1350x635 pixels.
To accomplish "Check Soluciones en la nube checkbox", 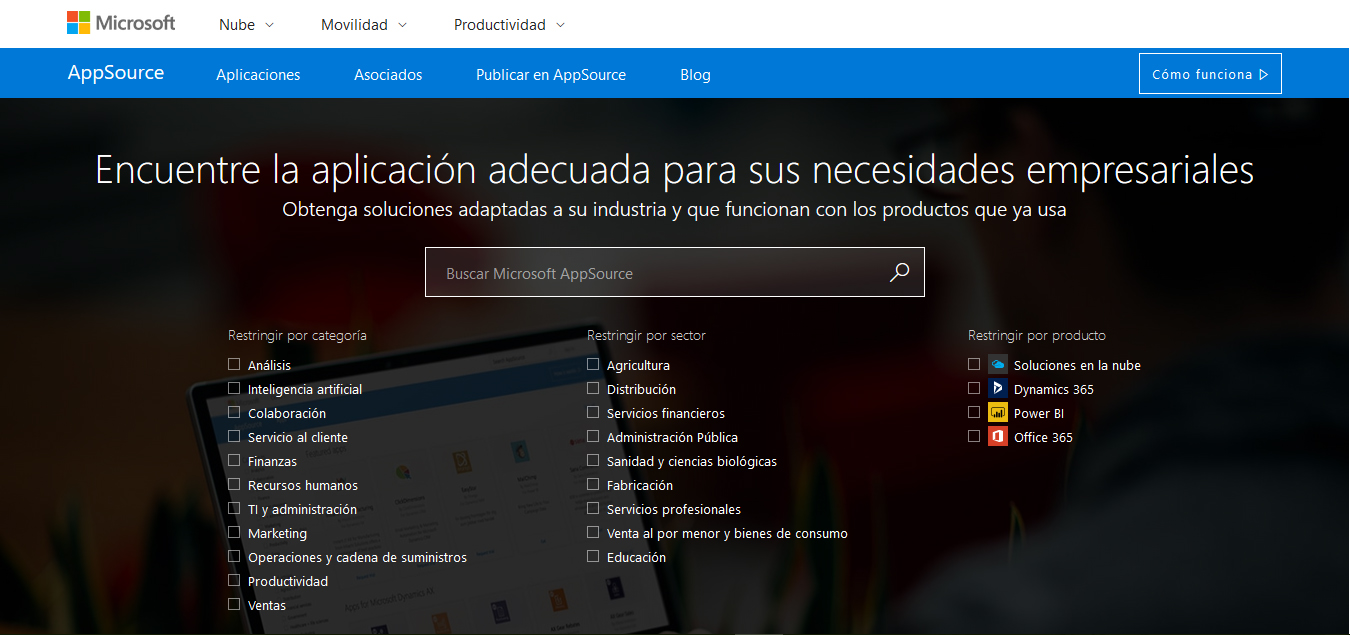I will pos(974,364).
